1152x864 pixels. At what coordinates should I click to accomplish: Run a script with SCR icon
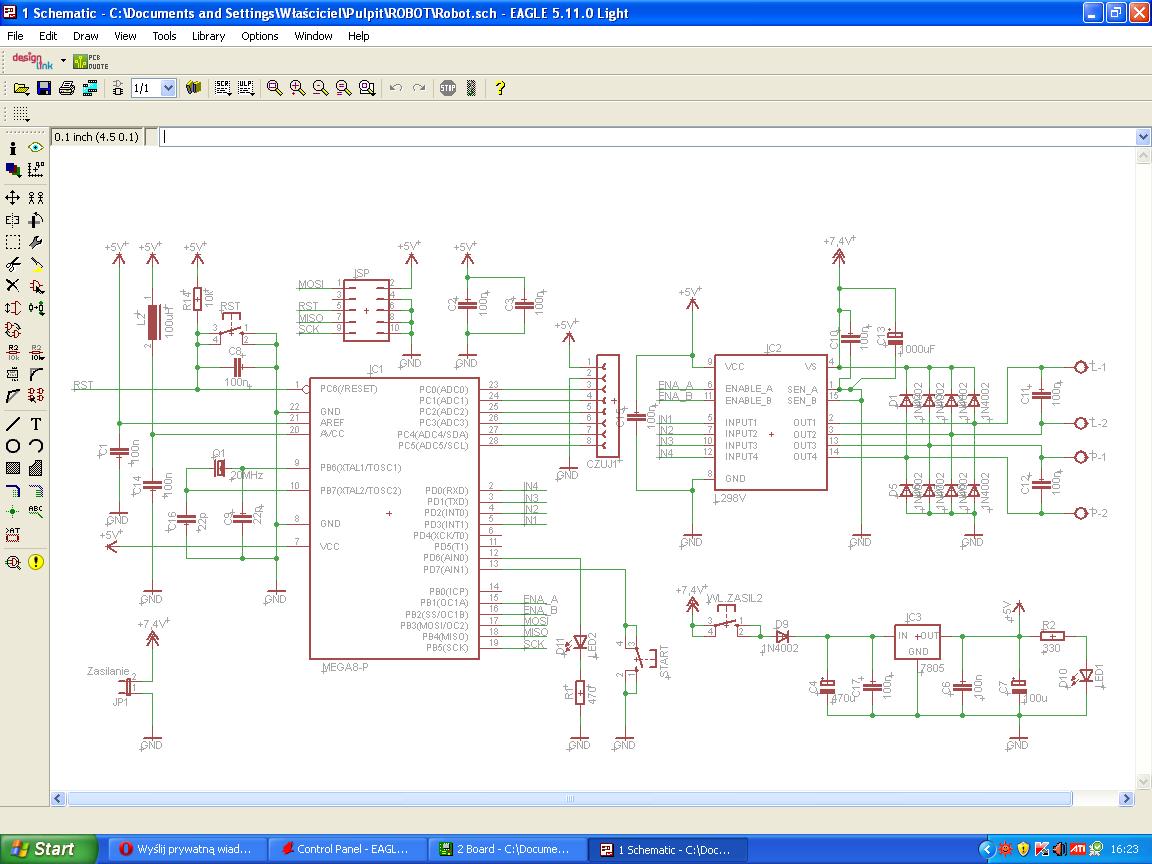[222, 88]
